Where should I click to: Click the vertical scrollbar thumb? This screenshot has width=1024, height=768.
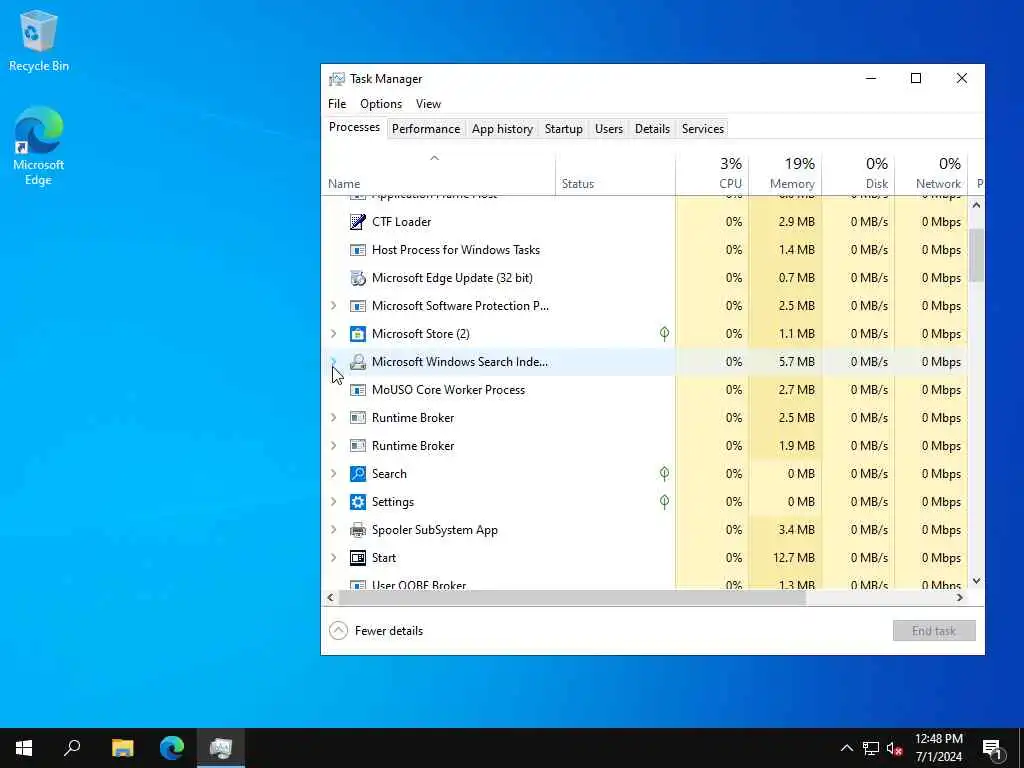coord(976,255)
